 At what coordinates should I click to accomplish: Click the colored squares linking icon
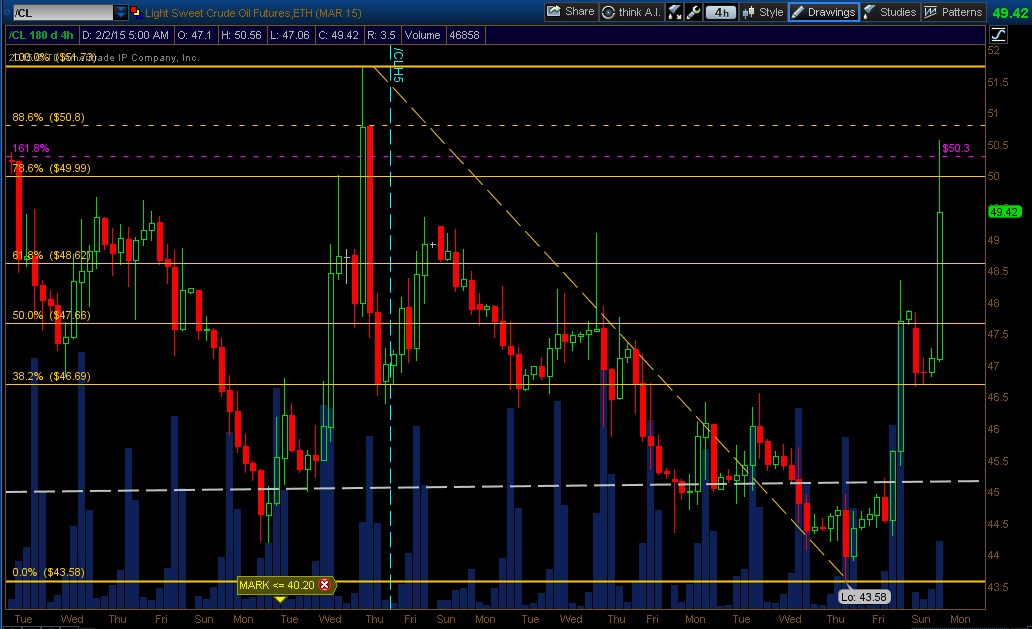[x=136, y=12]
